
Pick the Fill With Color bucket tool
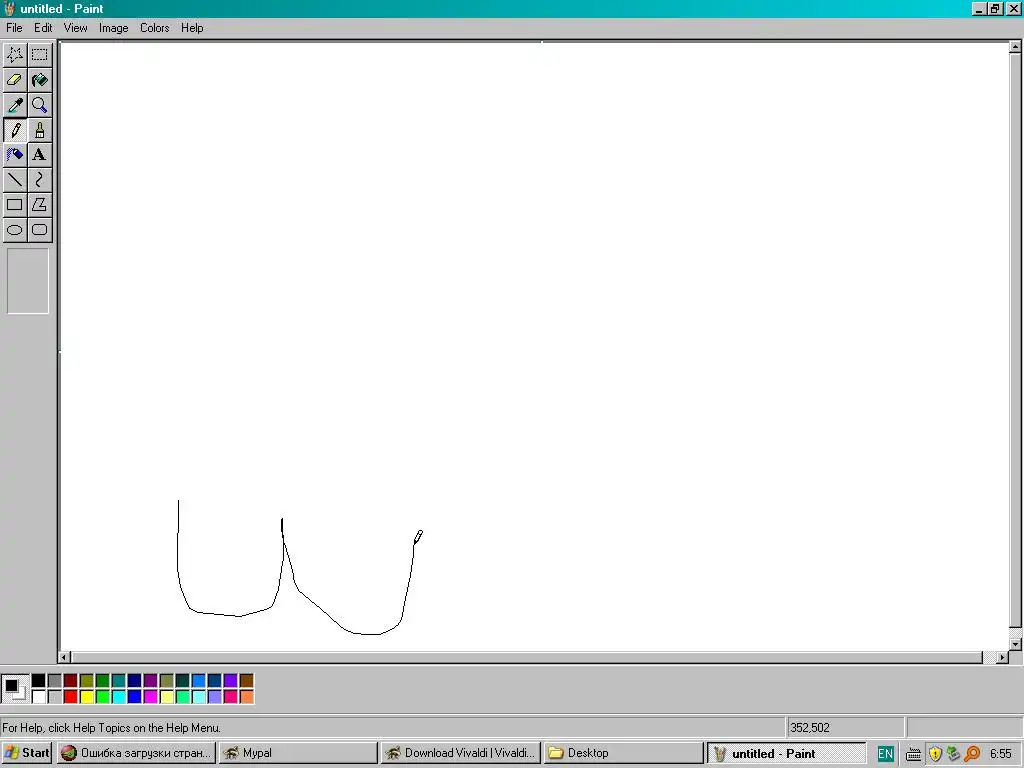coord(40,80)
